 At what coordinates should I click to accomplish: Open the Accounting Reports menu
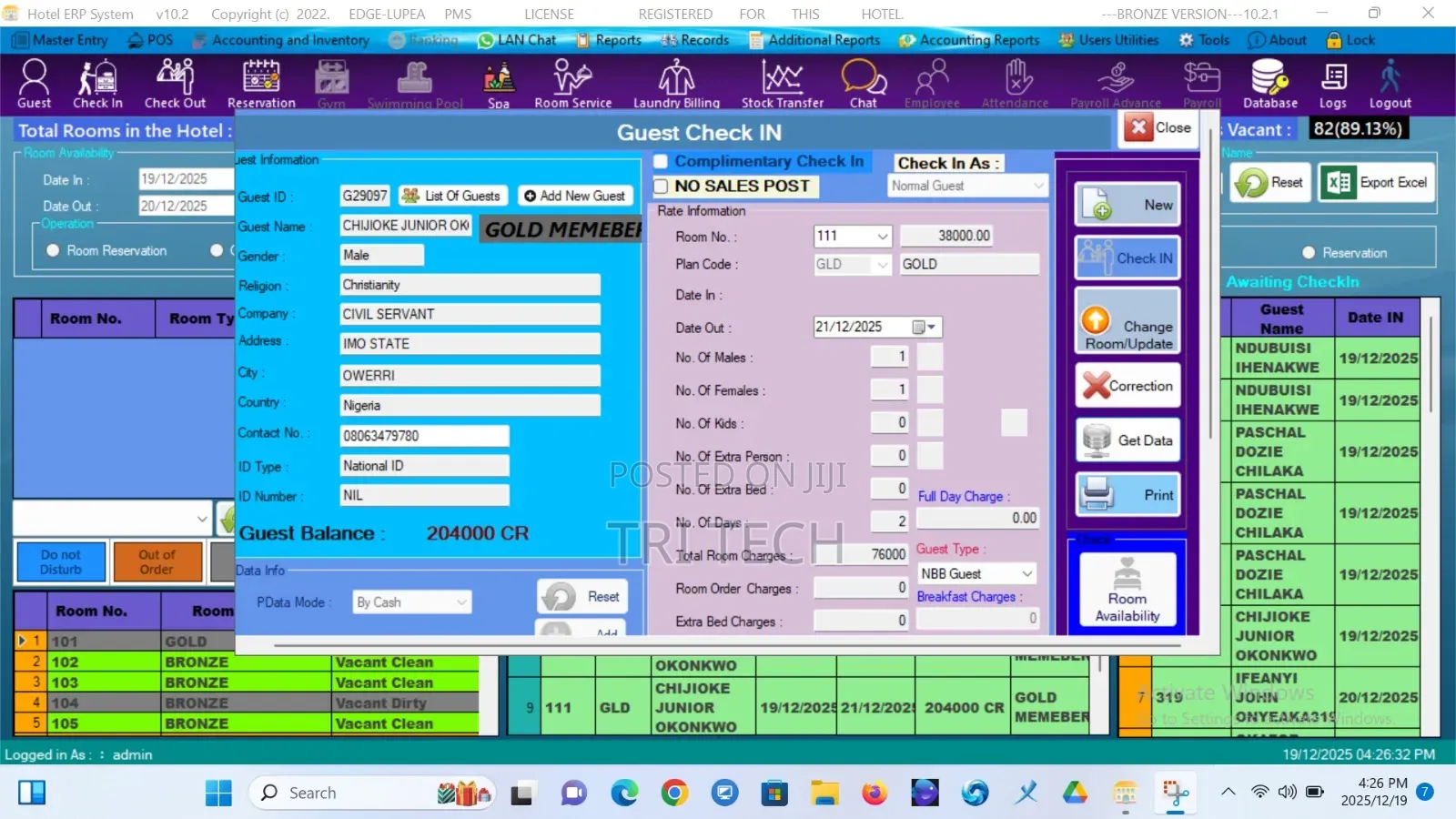coord(969,40)
